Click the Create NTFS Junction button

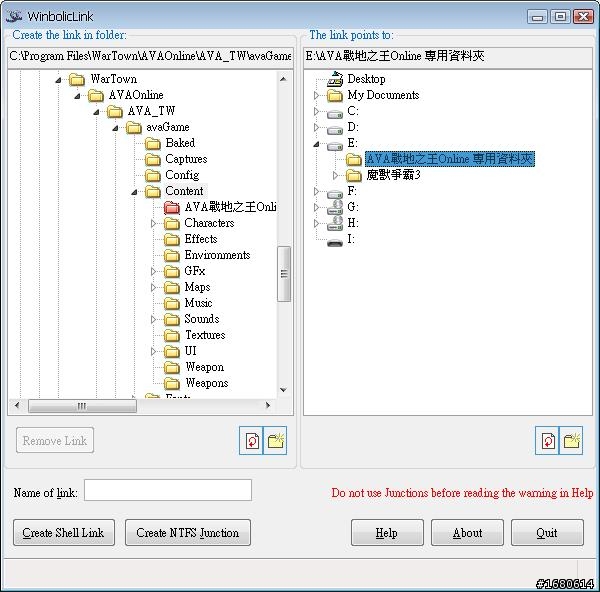(x=188, y=532)
